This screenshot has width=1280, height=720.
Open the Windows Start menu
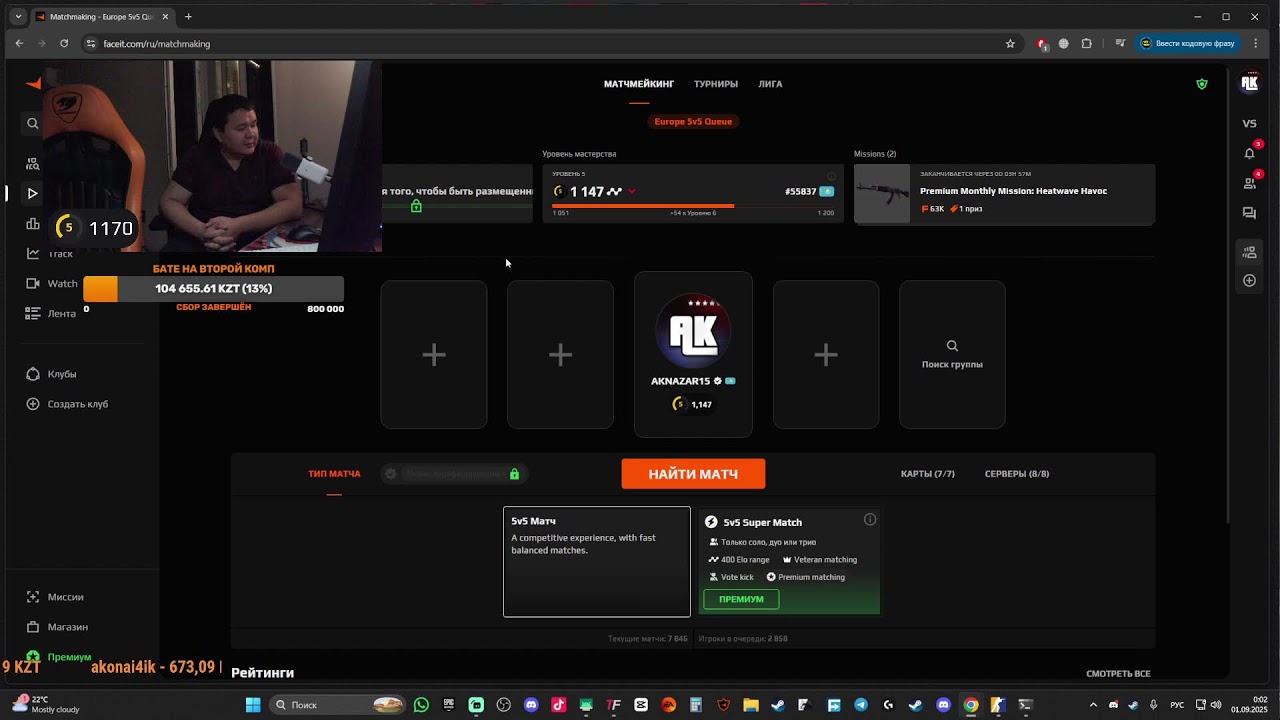253,705
